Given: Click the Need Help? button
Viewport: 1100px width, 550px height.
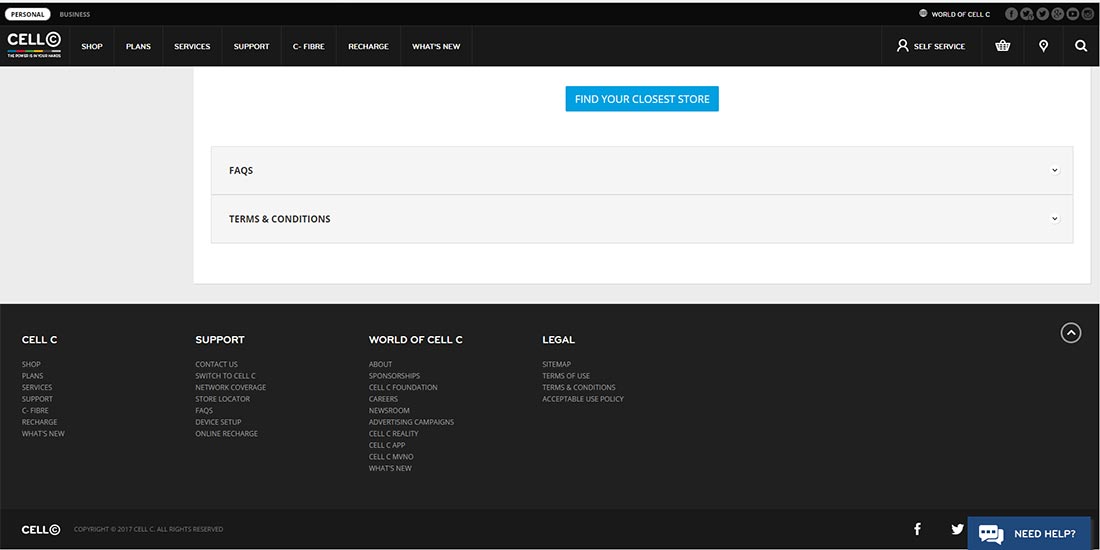Looking at the screenshot, I should [1029, 534].
